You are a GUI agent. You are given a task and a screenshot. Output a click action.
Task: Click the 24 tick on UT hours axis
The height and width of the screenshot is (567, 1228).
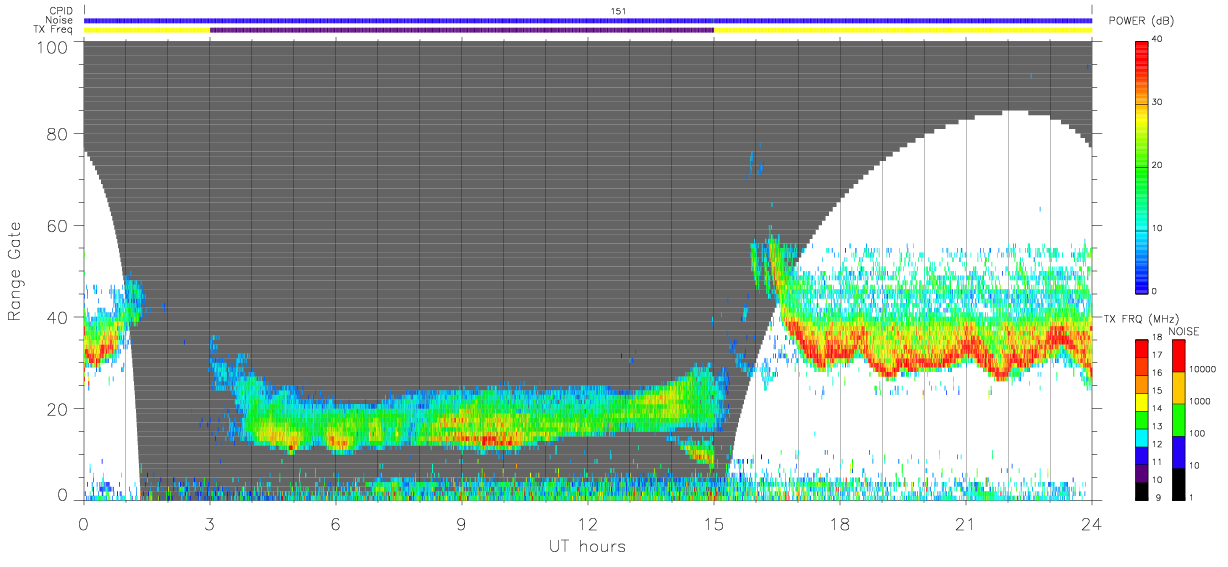point(1092,525)
